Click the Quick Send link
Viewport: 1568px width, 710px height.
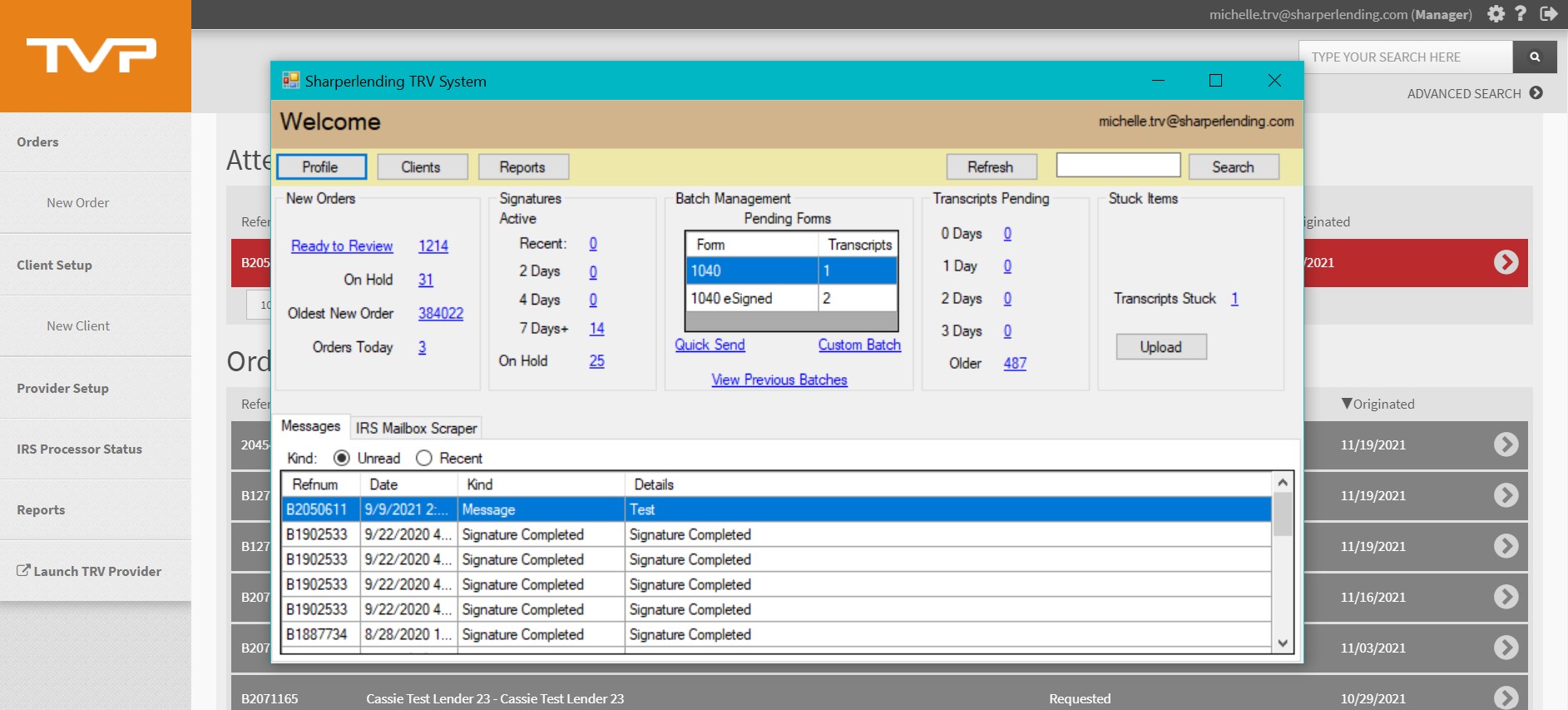[710, 345]
